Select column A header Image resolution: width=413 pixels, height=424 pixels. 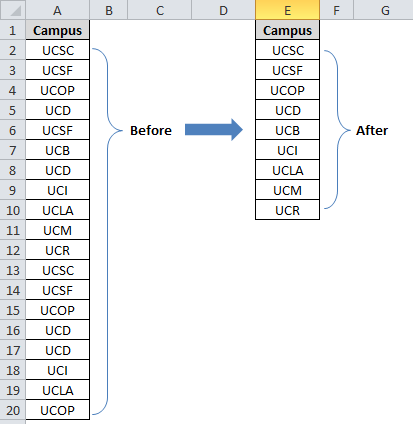pyautogui.click(x=58, y=10)
